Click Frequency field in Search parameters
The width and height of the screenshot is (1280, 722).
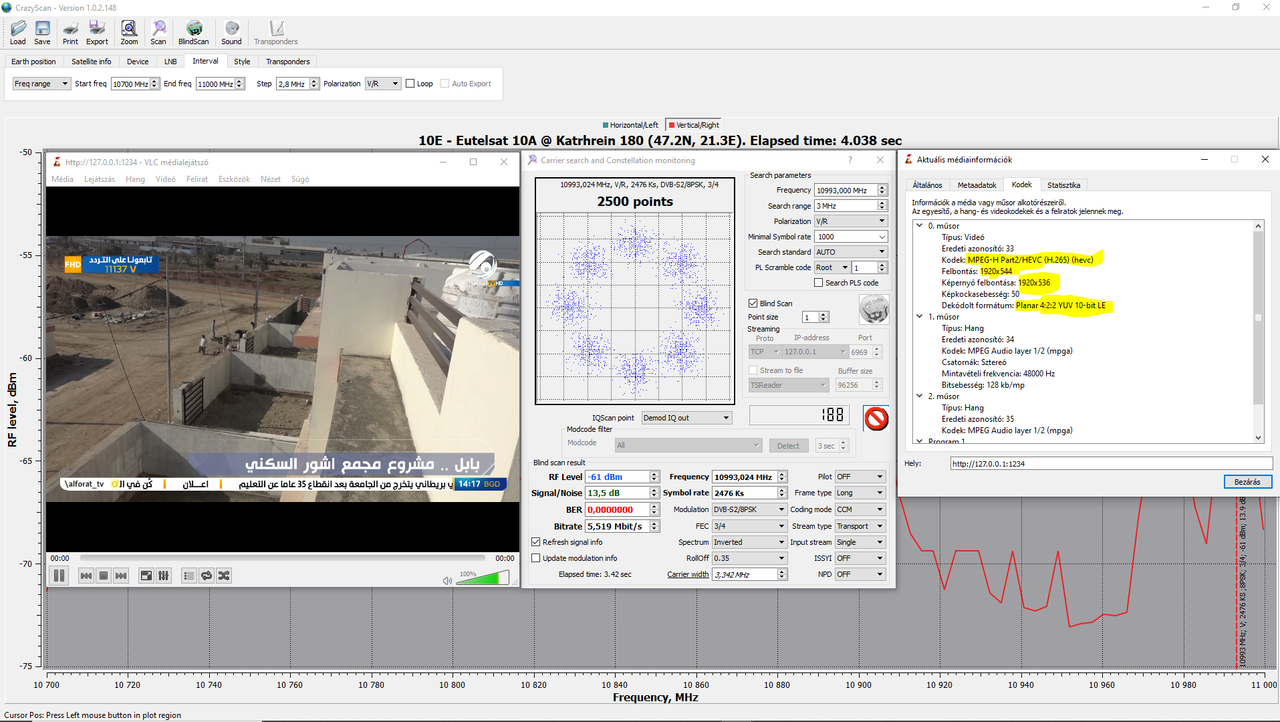(845, 190)
